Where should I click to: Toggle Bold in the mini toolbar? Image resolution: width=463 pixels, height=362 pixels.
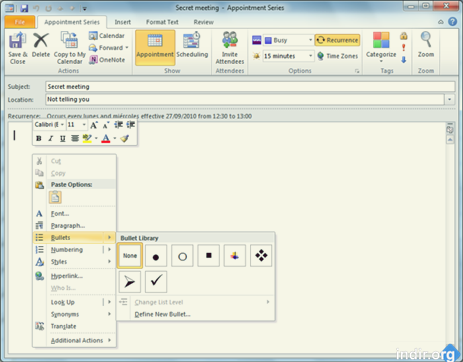point(39,138)
